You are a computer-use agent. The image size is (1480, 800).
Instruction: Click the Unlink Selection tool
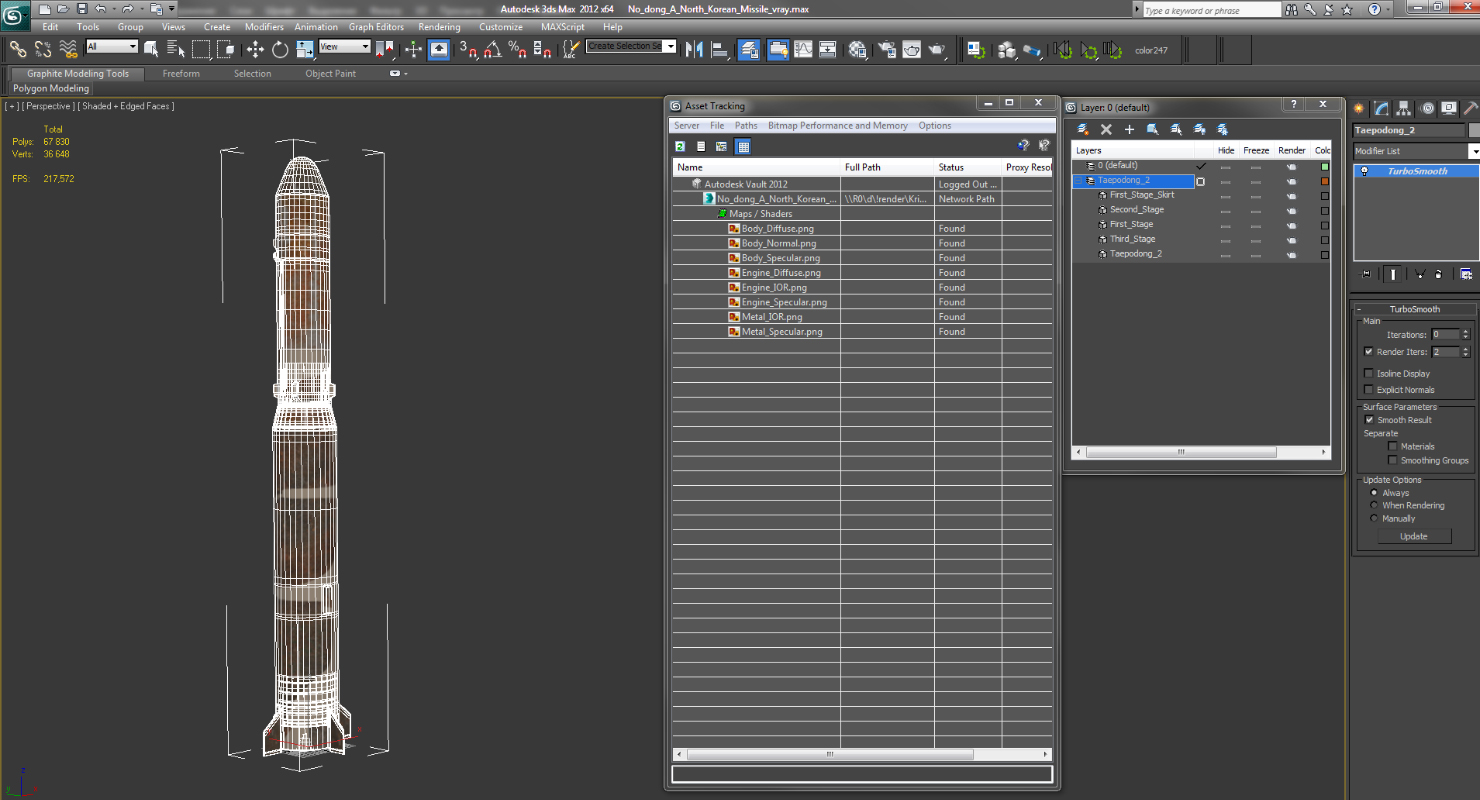43,49
